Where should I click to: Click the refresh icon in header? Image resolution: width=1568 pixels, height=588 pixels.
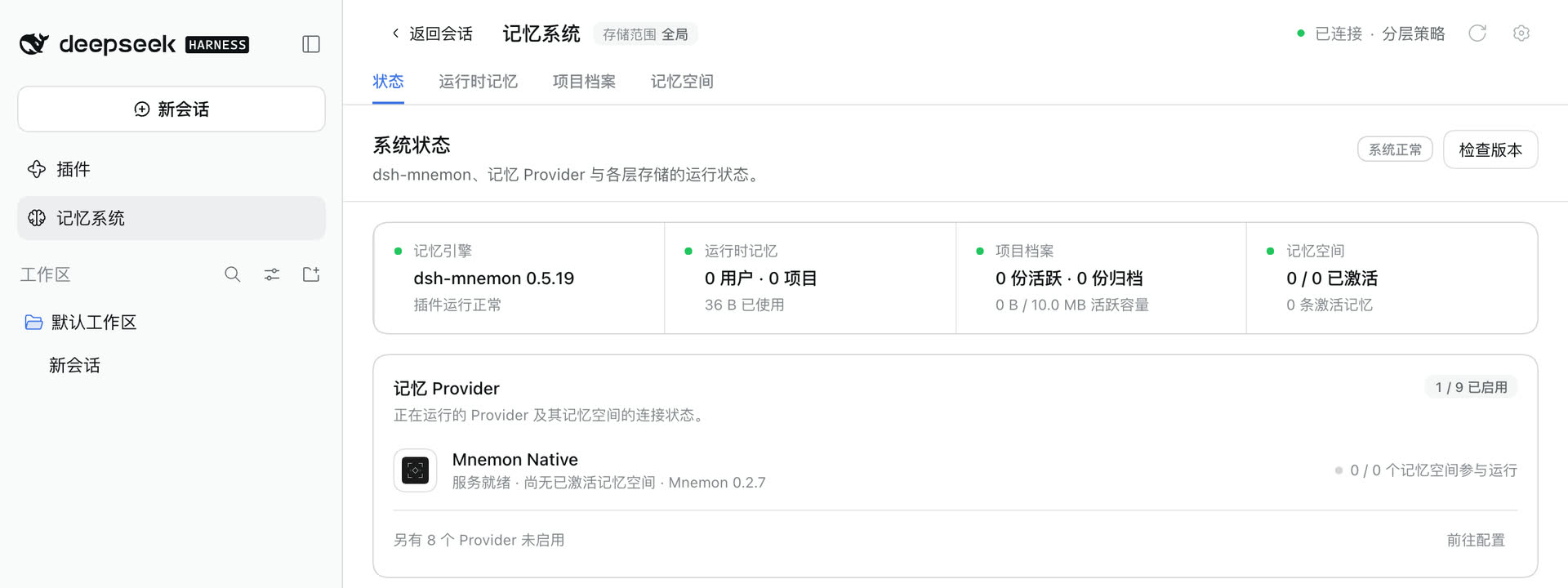[1477, 33]
